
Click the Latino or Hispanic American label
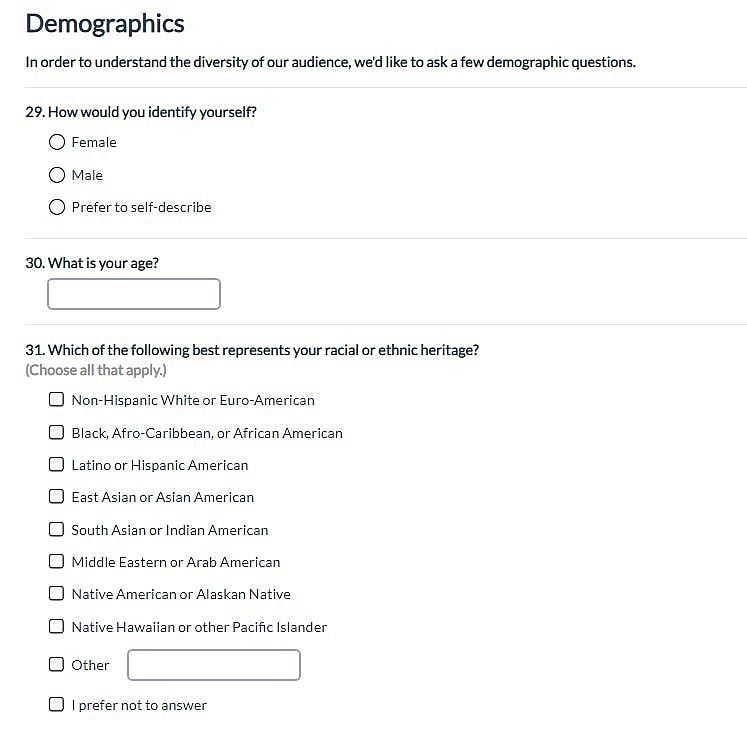click(x=160, y=465)
